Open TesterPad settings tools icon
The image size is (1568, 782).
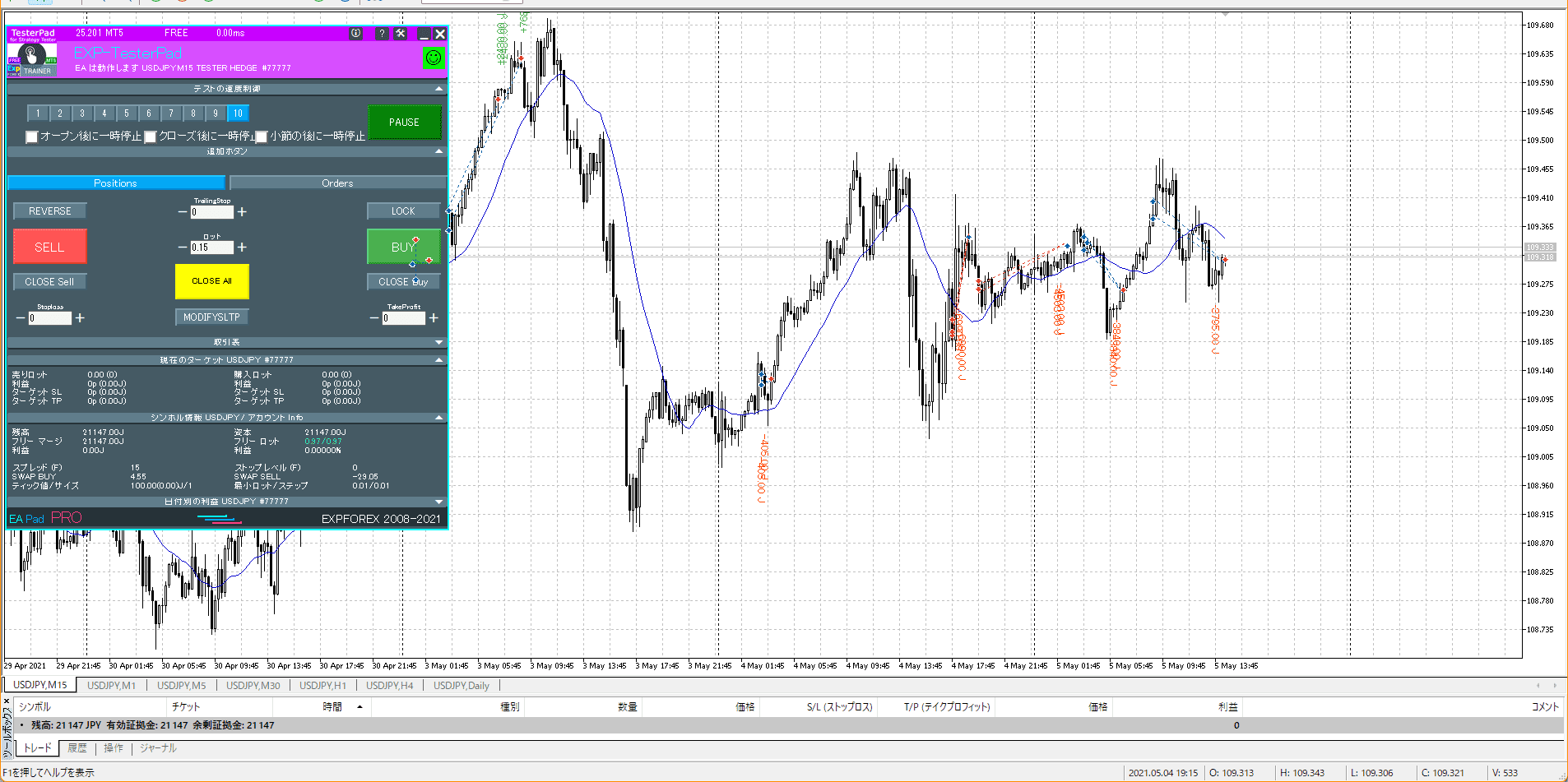(x=401, y=34)
